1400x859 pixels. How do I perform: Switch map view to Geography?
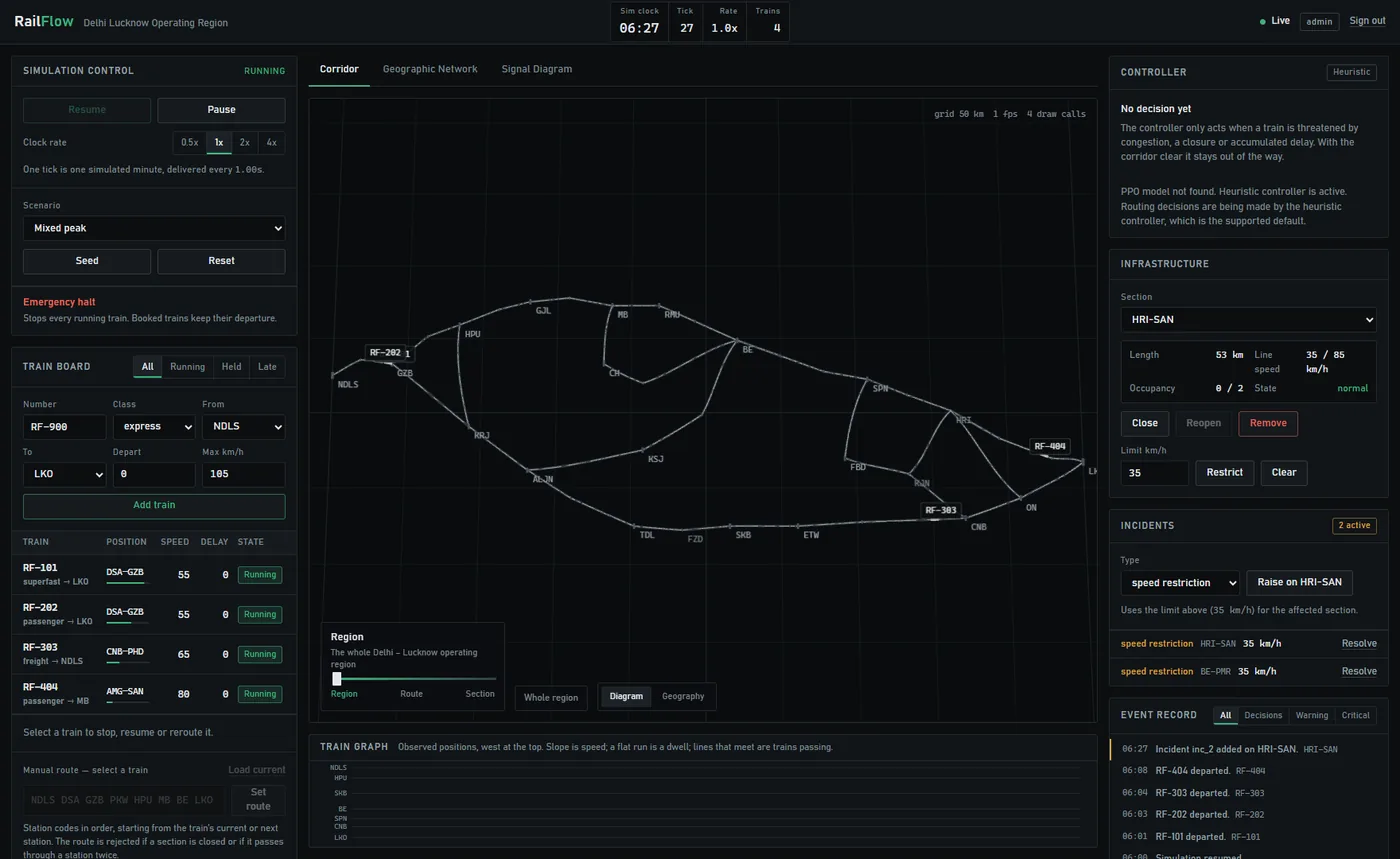[683, 696]
